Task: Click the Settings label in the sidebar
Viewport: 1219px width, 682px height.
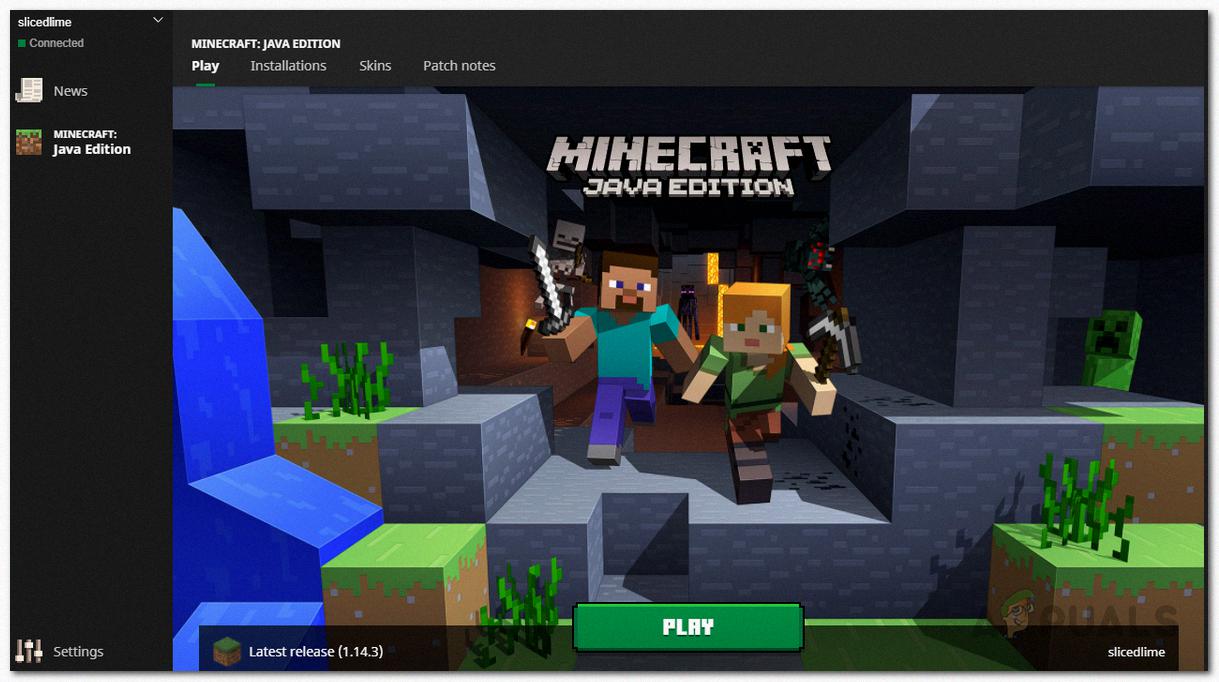Action: pos(78,652)
